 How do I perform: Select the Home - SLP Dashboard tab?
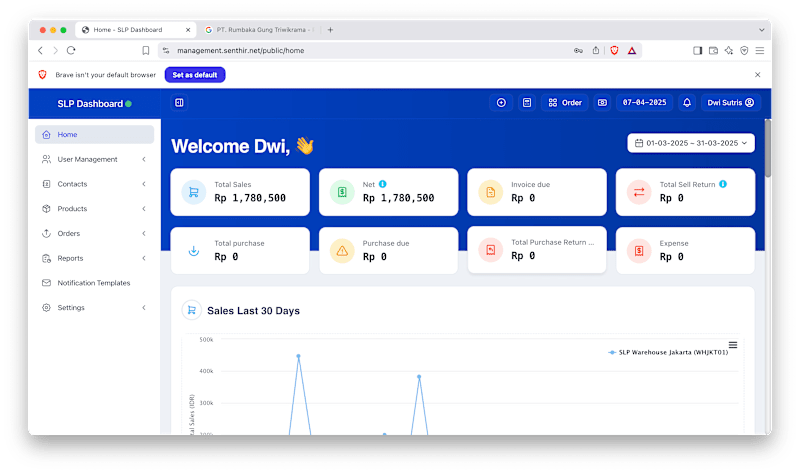click(x=136, y=30)
